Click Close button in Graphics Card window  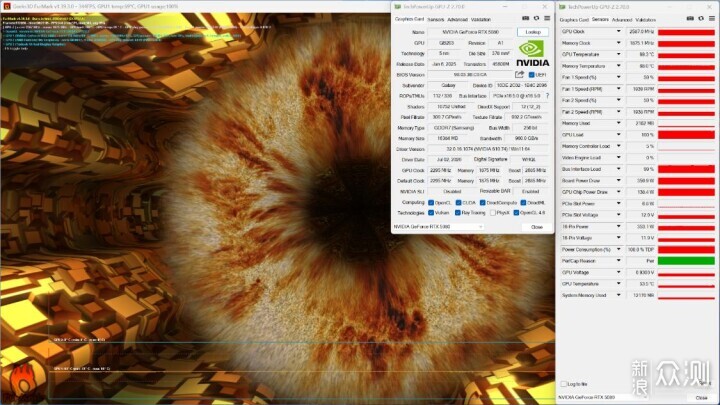point(536,227)
